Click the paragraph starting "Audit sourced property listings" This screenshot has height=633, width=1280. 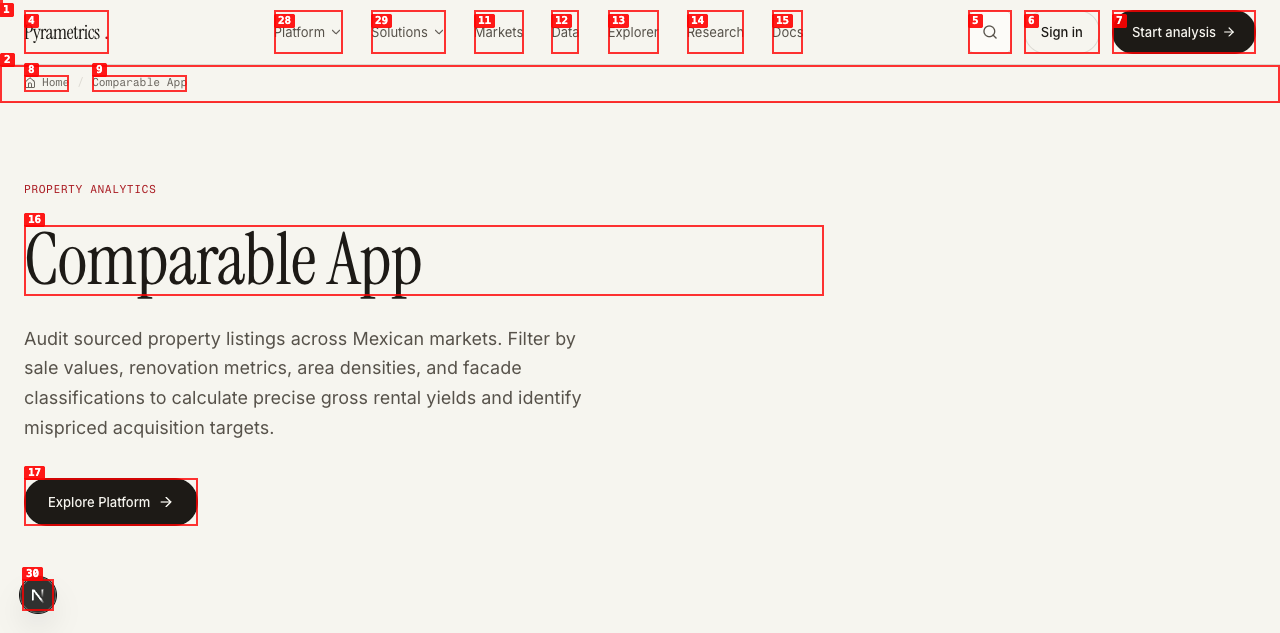pos(303,383)
